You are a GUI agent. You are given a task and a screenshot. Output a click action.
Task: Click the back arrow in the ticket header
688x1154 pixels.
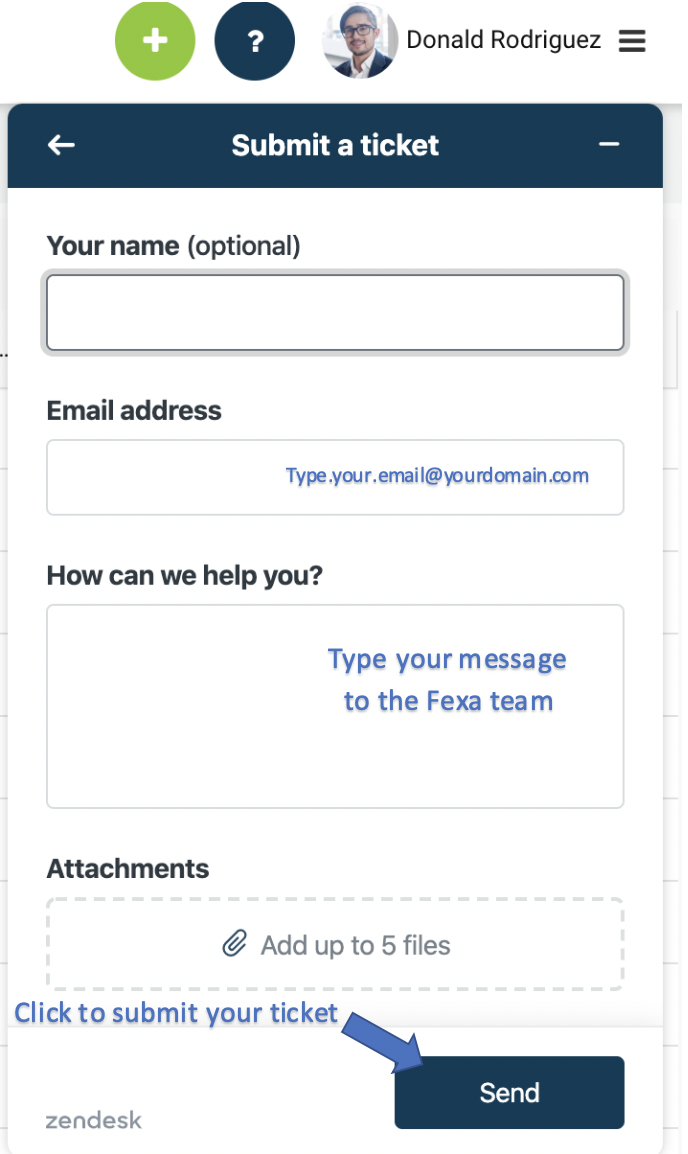[61, 145]
